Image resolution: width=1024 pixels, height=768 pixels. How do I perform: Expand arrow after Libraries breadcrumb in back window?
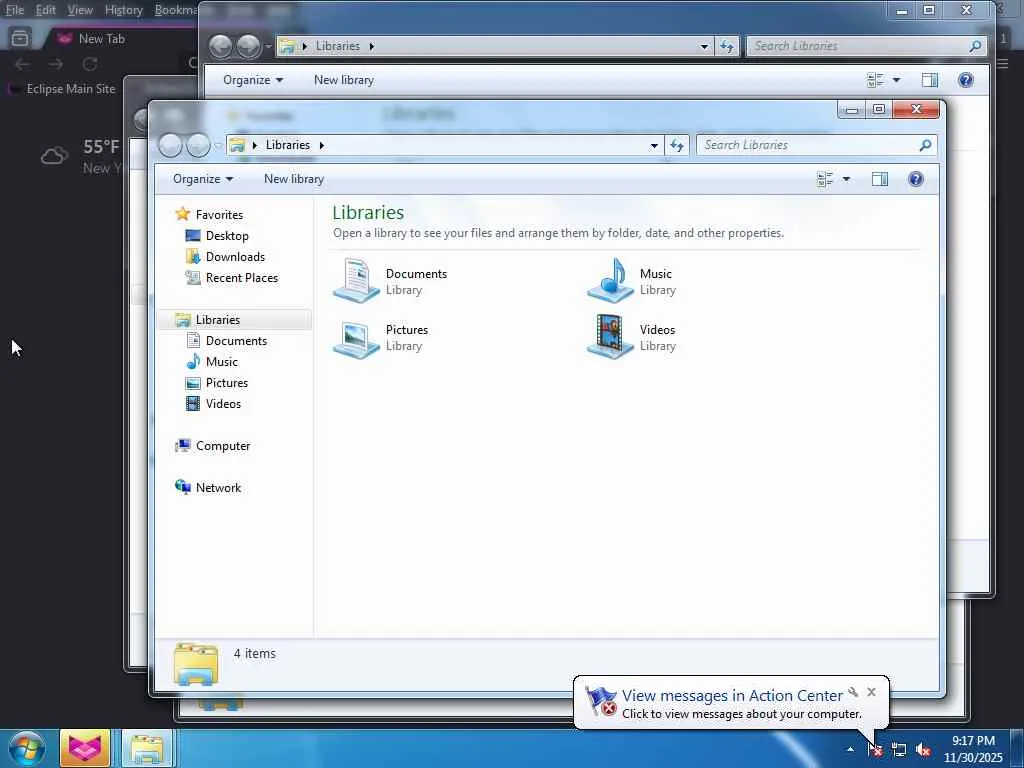[372, 46]
